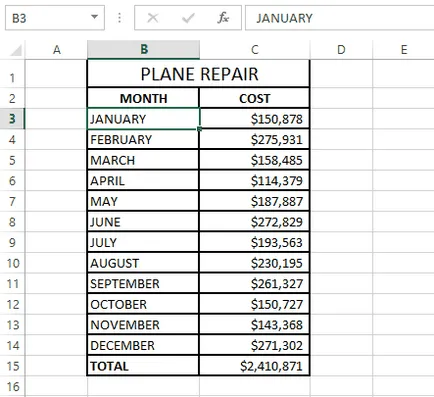This screenshot has width=434, height=397.
Task: Select column C header
Action: coord(255,50)
